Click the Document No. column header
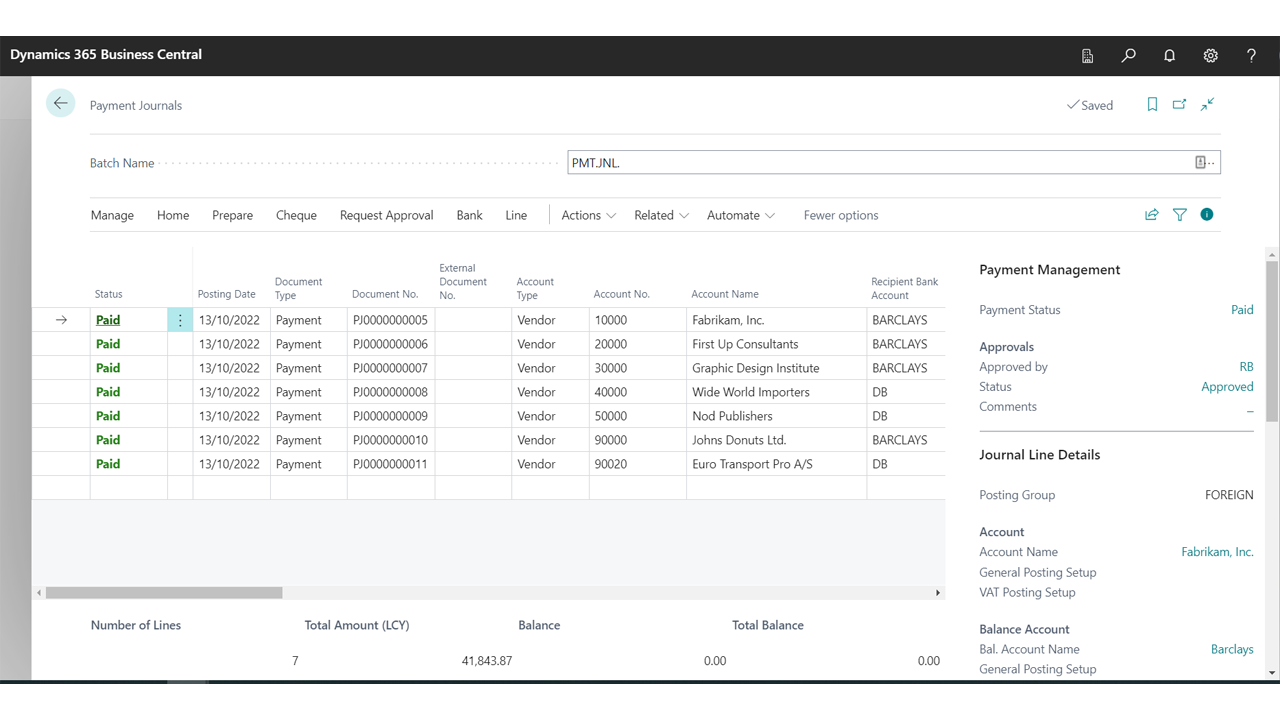 click(385, 294)
